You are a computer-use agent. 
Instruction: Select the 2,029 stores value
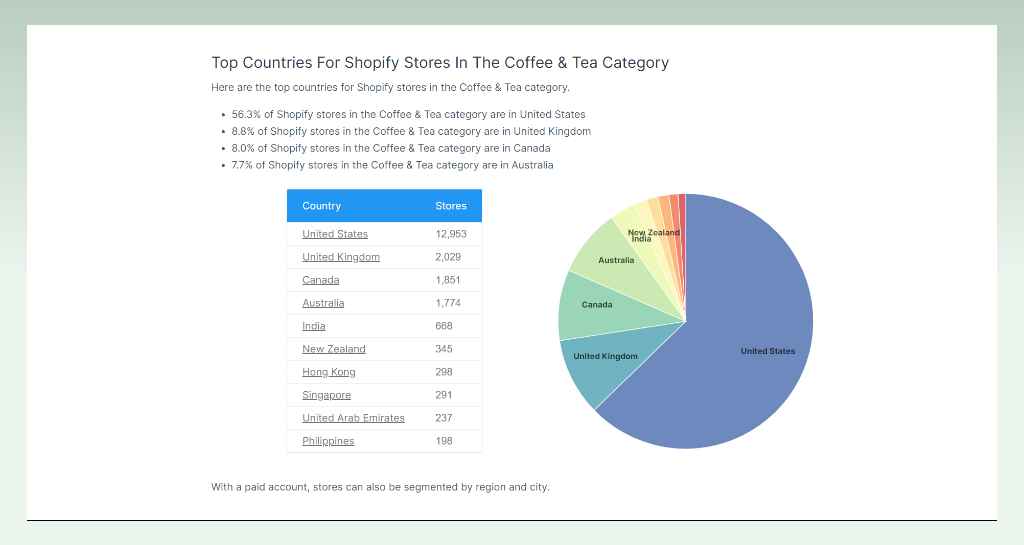coord(448,257)
